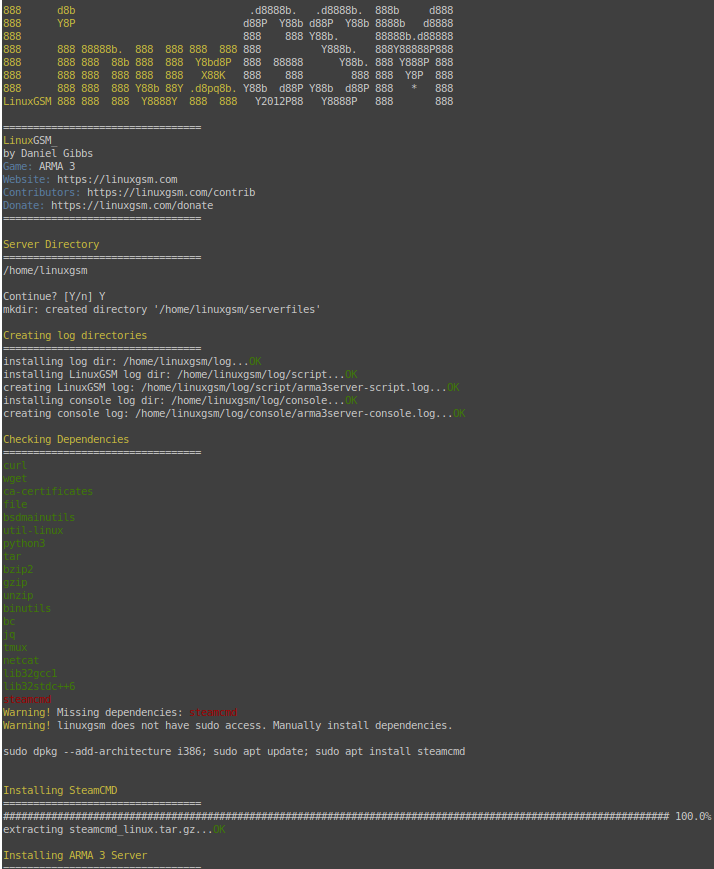Select the '/home/linuxgsm' directory path line
Screen dimensions: 714x869
point(45,270)
